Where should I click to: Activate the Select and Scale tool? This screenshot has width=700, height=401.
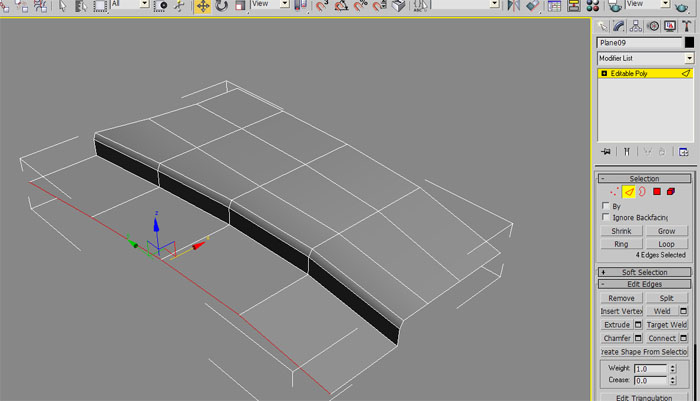pyautogui.click(x=240, y=6)
